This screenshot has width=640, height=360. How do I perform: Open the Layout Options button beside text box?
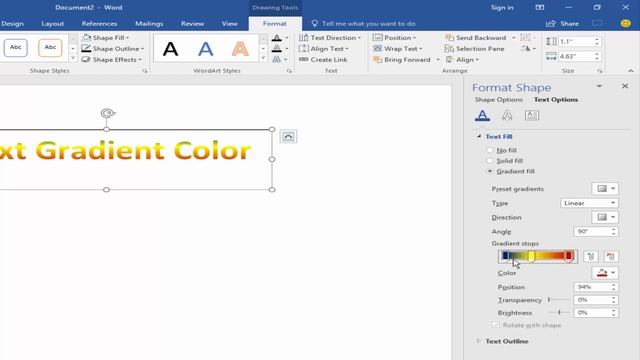click(x=288, y=136)
